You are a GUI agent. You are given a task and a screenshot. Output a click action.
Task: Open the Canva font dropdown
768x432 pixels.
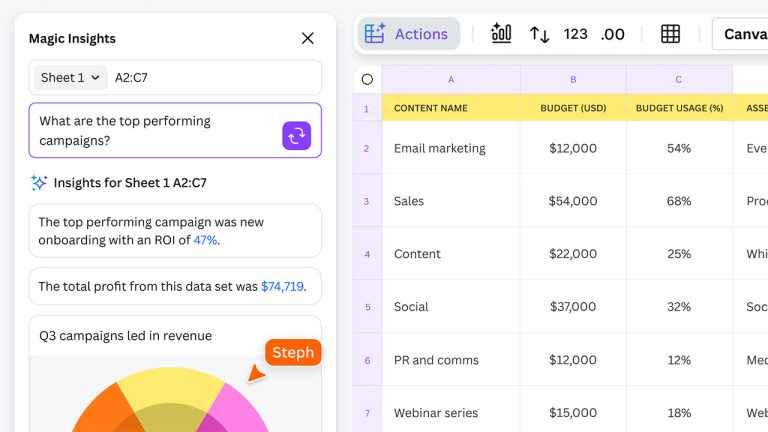click(742, 34)
